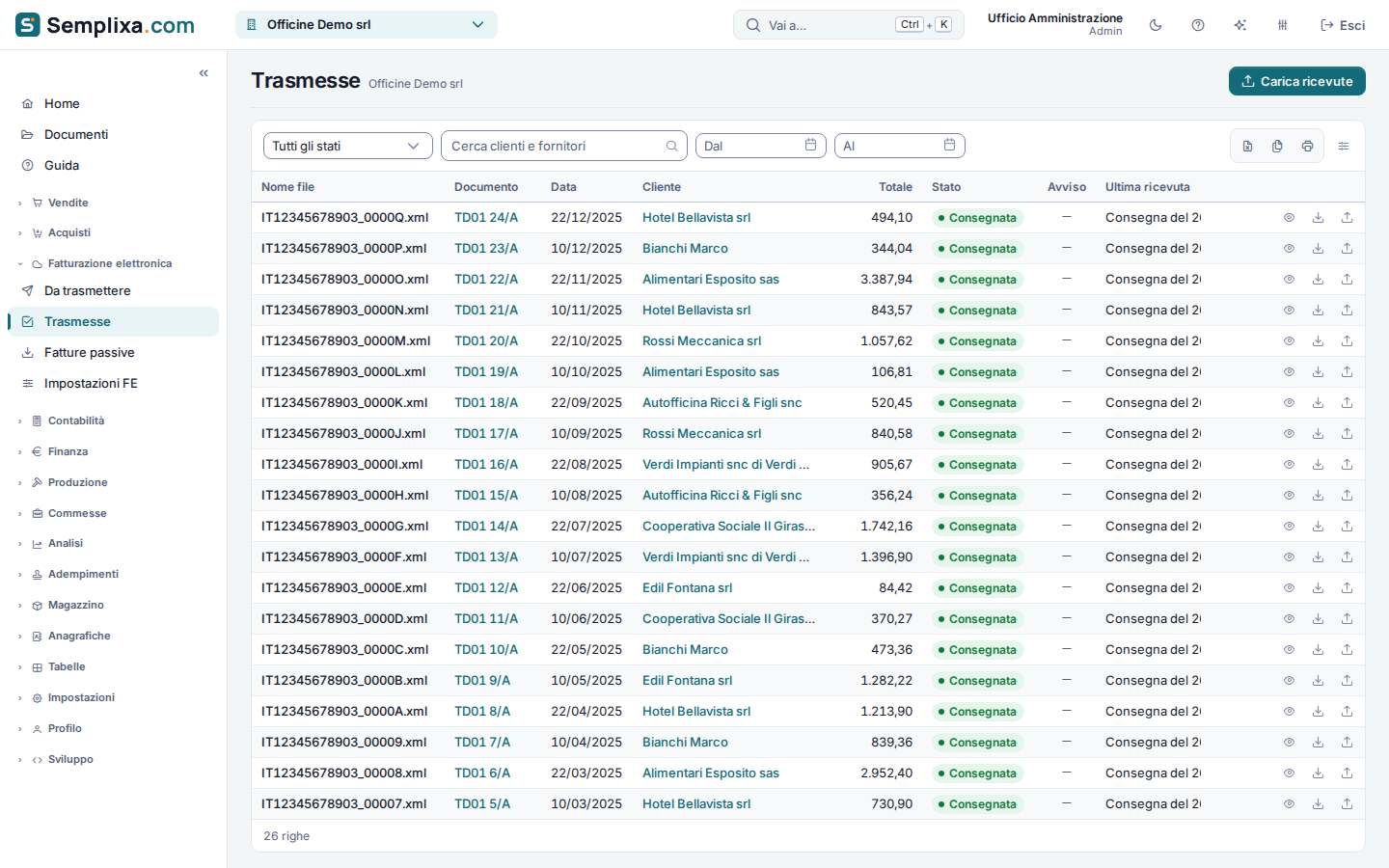View invoice IT12345678903_0000F.xml via eye icon
This screenshot has width=1389, height=868.
tap(1289, 557)
